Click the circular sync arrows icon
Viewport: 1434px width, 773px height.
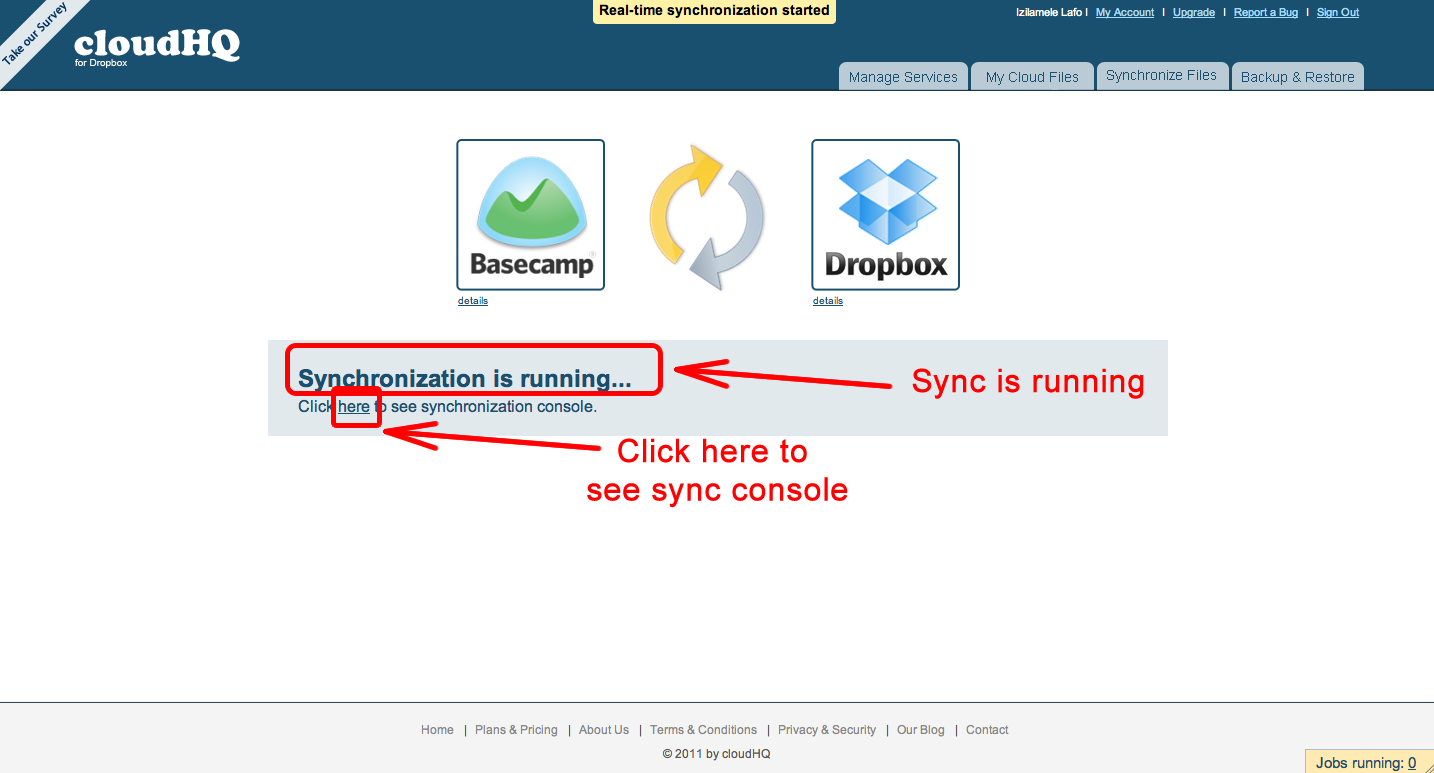(707, 216)
